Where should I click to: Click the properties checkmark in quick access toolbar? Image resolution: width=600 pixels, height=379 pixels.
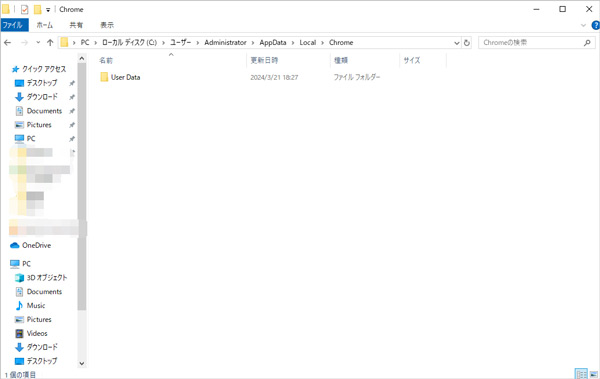24,10
